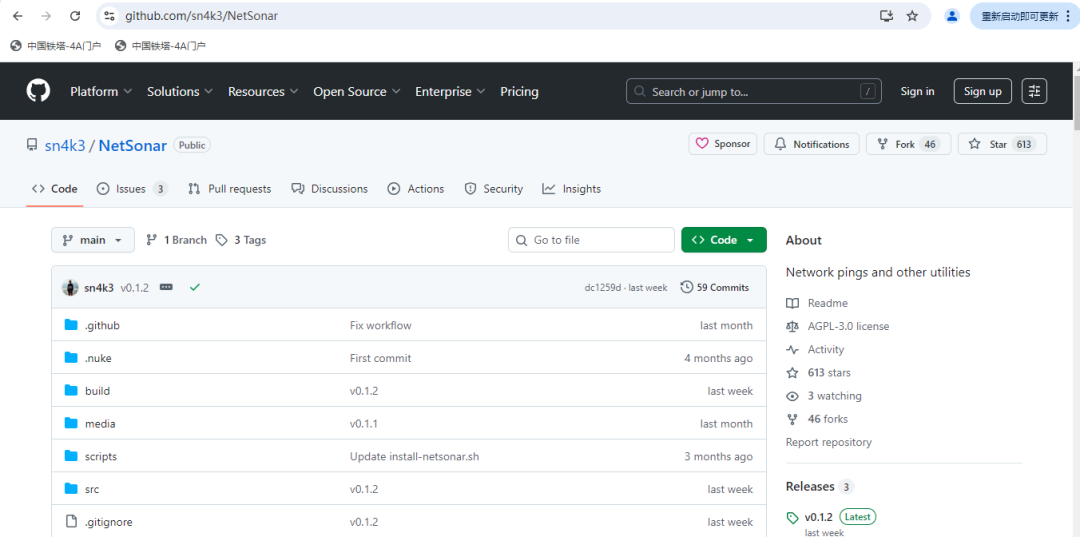Open the v0.1.2 Latest release
1080x537 pixels.
click(831, 516)
